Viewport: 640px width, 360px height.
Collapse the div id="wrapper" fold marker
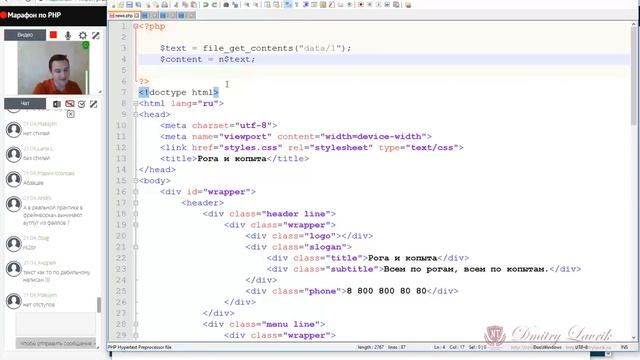pyautogui.click(x=136, y=192)
